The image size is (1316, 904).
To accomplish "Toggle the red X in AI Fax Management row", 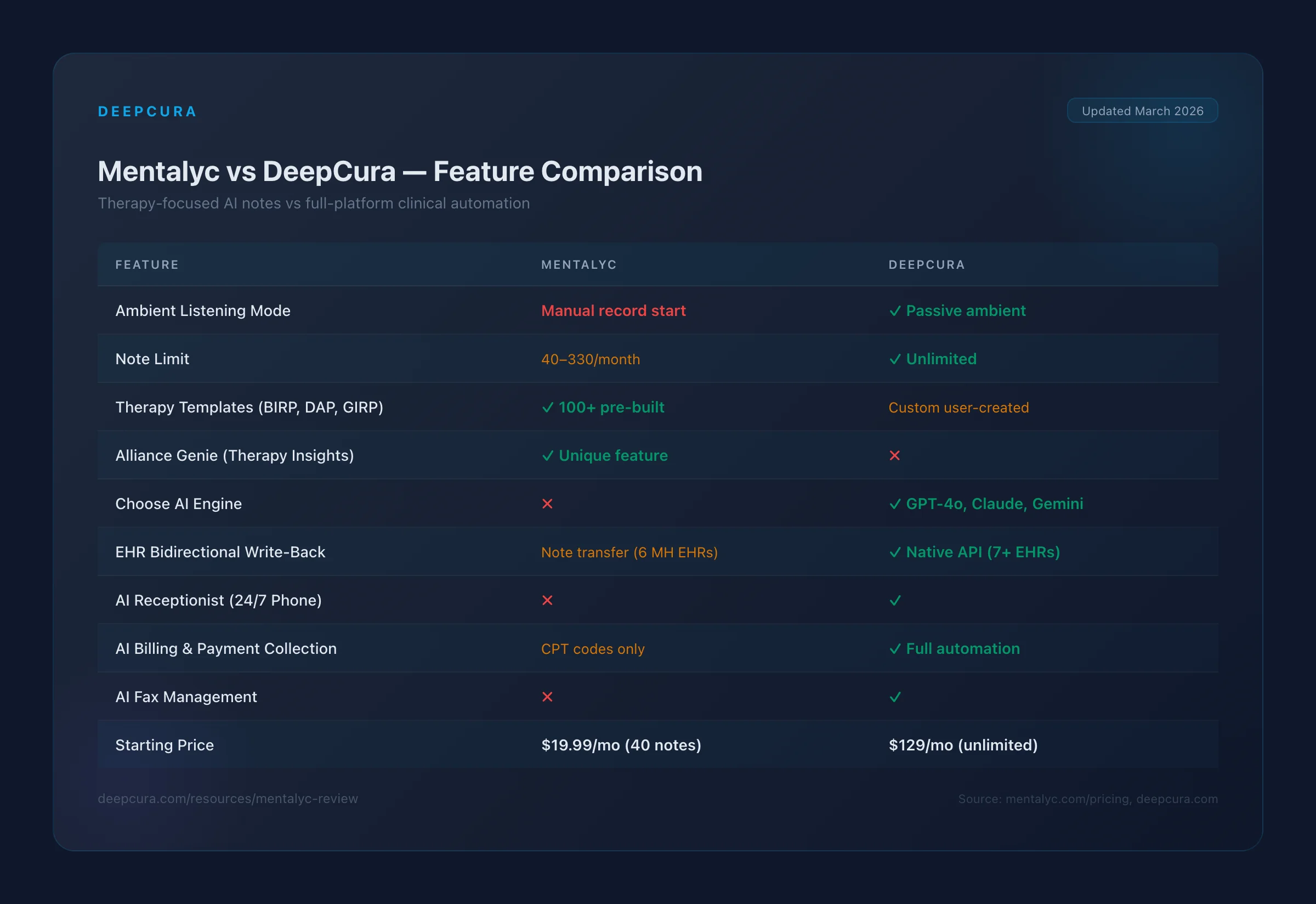I will coord(547,697).
